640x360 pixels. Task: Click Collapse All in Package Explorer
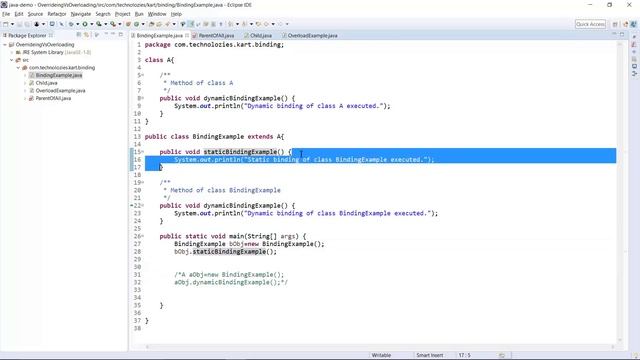click(x=79, y=35)
